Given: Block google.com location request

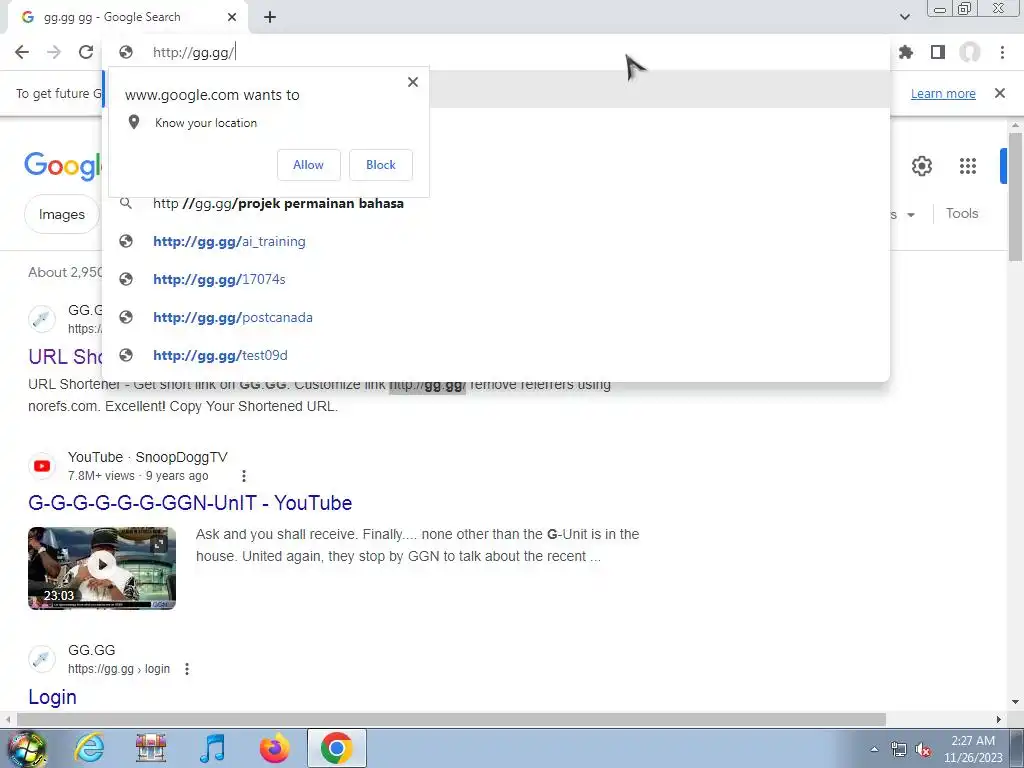Looking at the screenshot, I should click(x=381, y=165).
